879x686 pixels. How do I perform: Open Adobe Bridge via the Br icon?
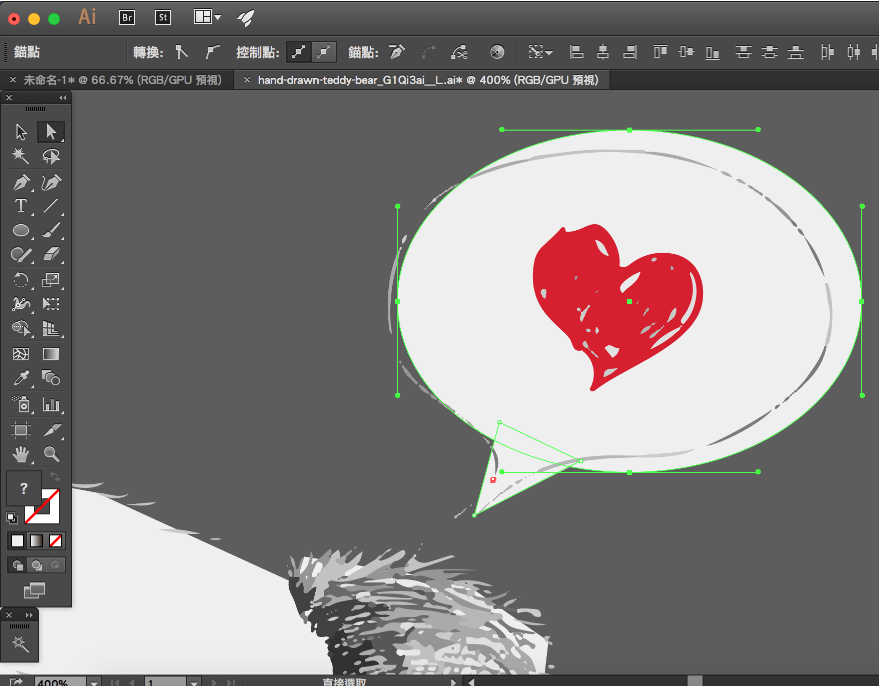[127, 17]
